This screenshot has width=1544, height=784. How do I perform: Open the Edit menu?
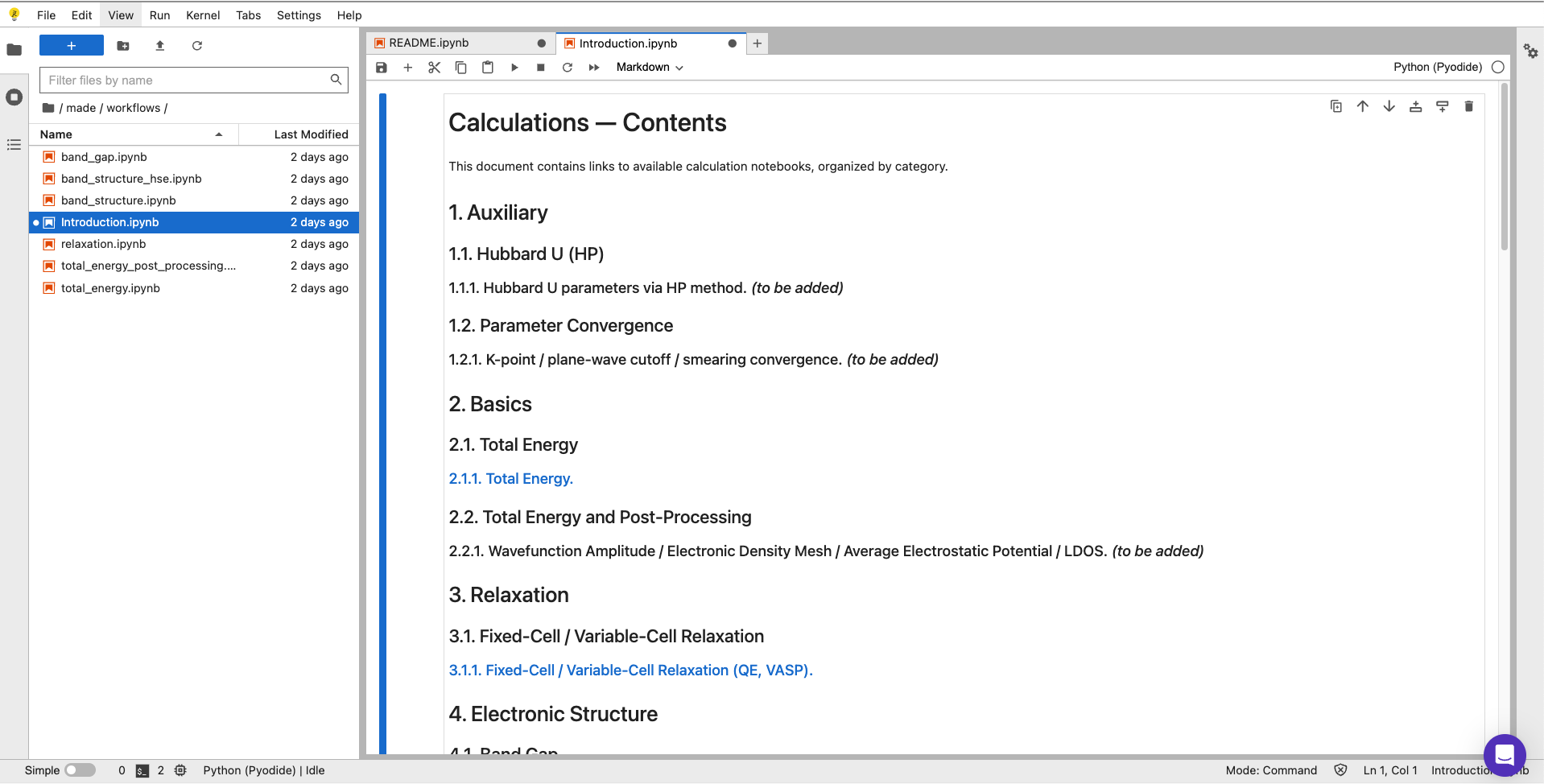point(81,15)
